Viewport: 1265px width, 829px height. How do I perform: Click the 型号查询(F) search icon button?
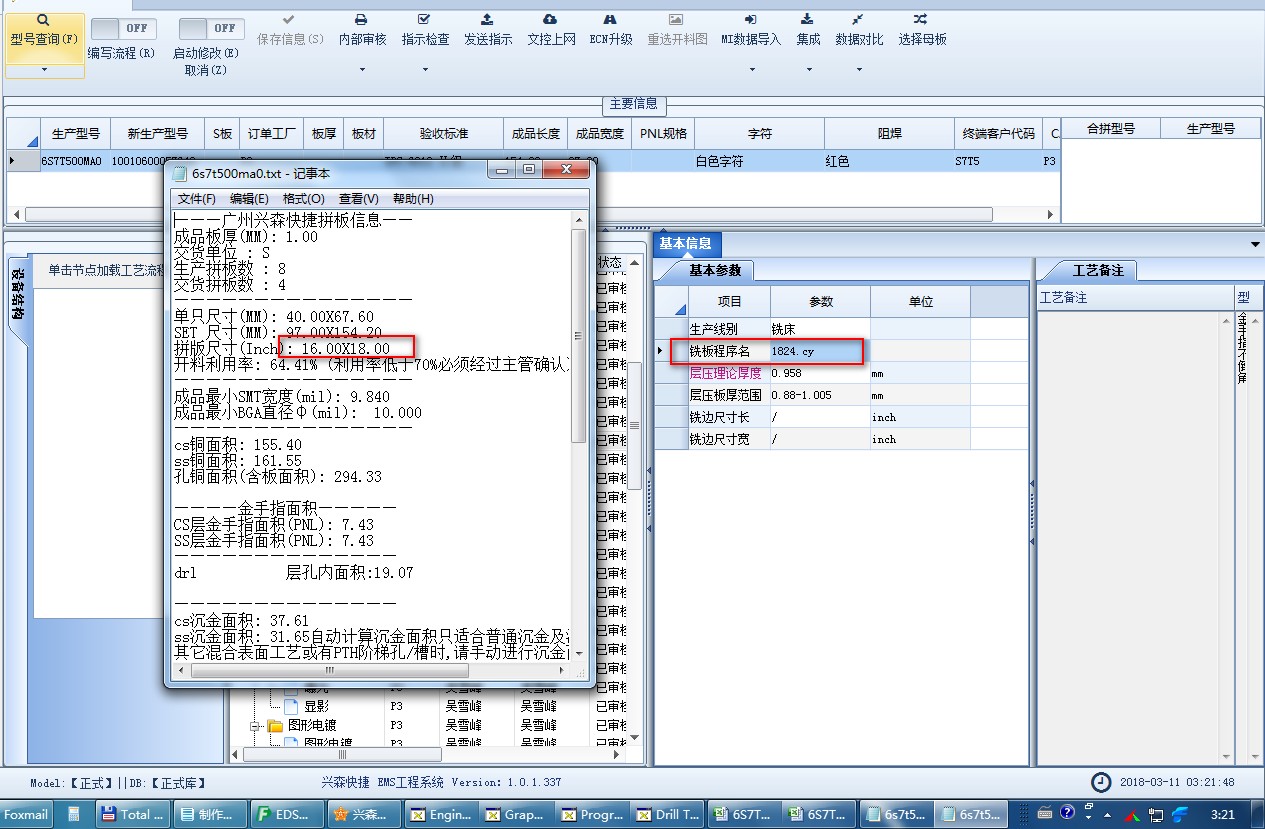coord(44,20)
